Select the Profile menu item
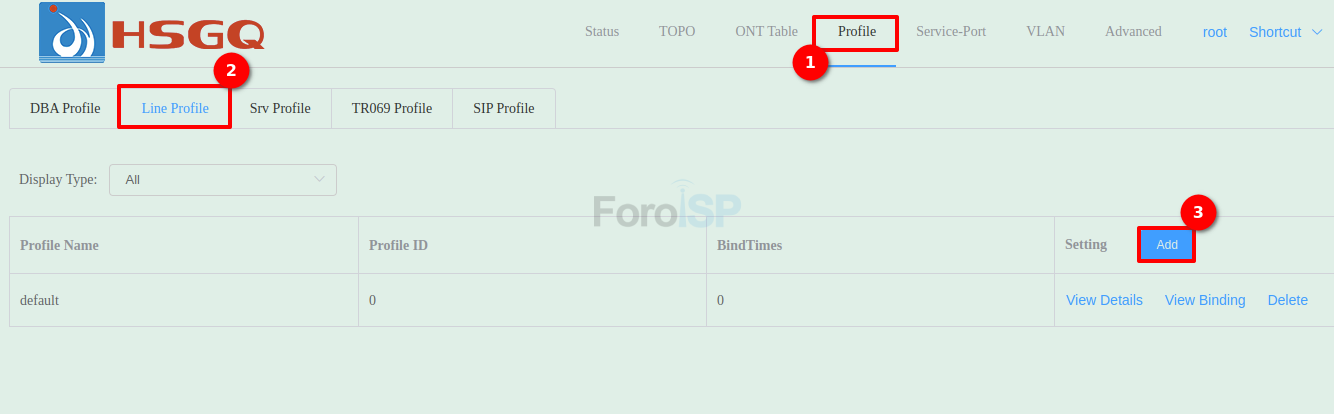1334x414 pixels. [x=857, y=32]
